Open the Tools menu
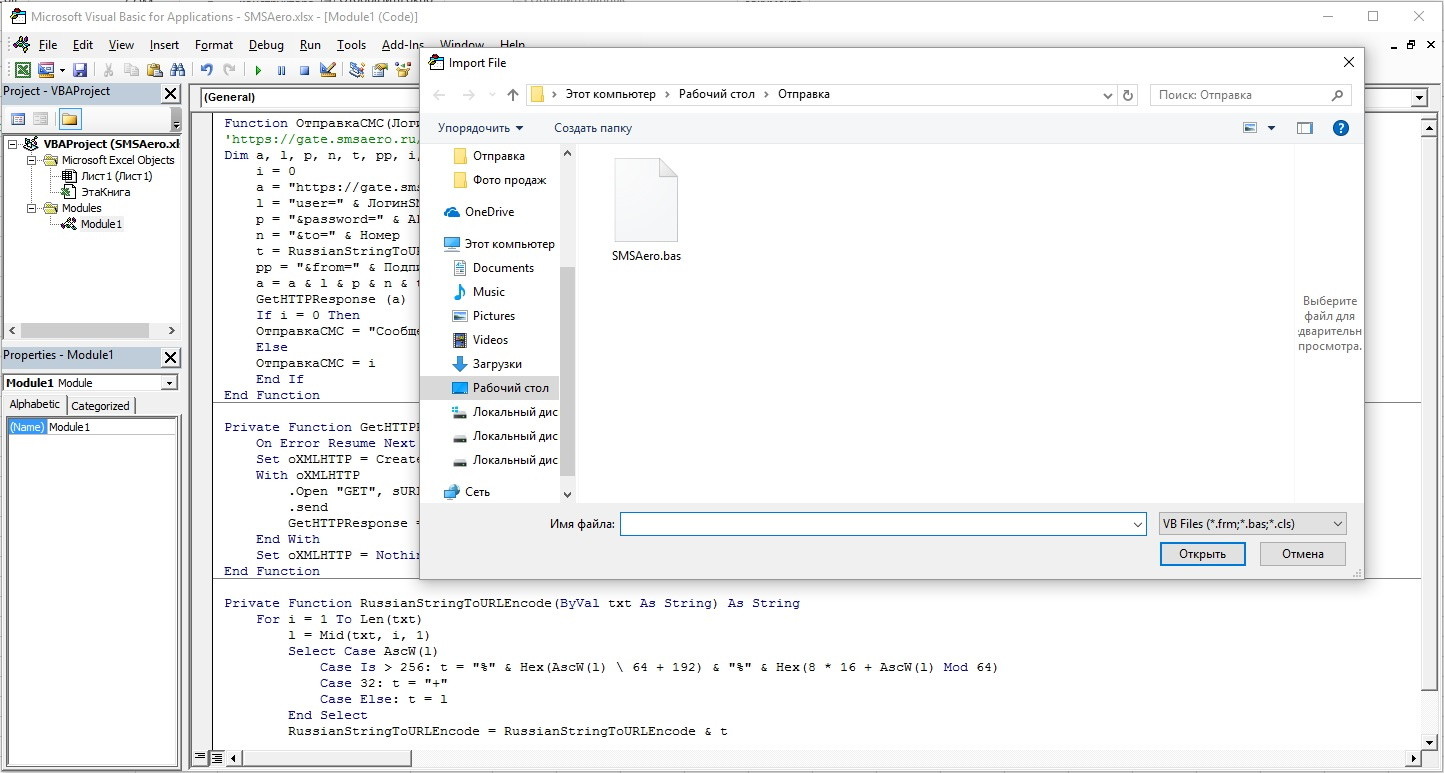Screen dimensions: 1444x773 (x=351, y=45)
